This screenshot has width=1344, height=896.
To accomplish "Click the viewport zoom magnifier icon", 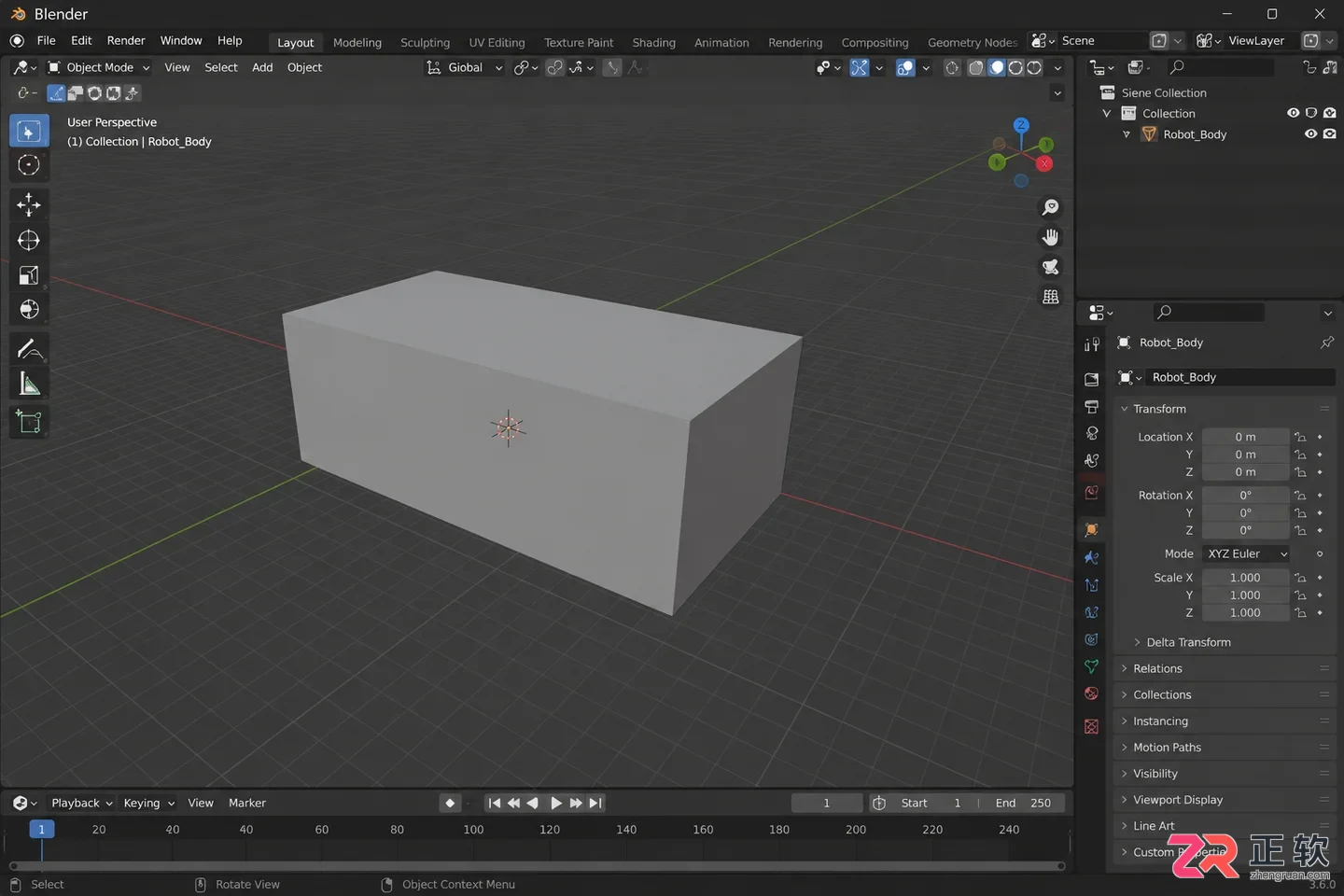I will (1050, 207).
